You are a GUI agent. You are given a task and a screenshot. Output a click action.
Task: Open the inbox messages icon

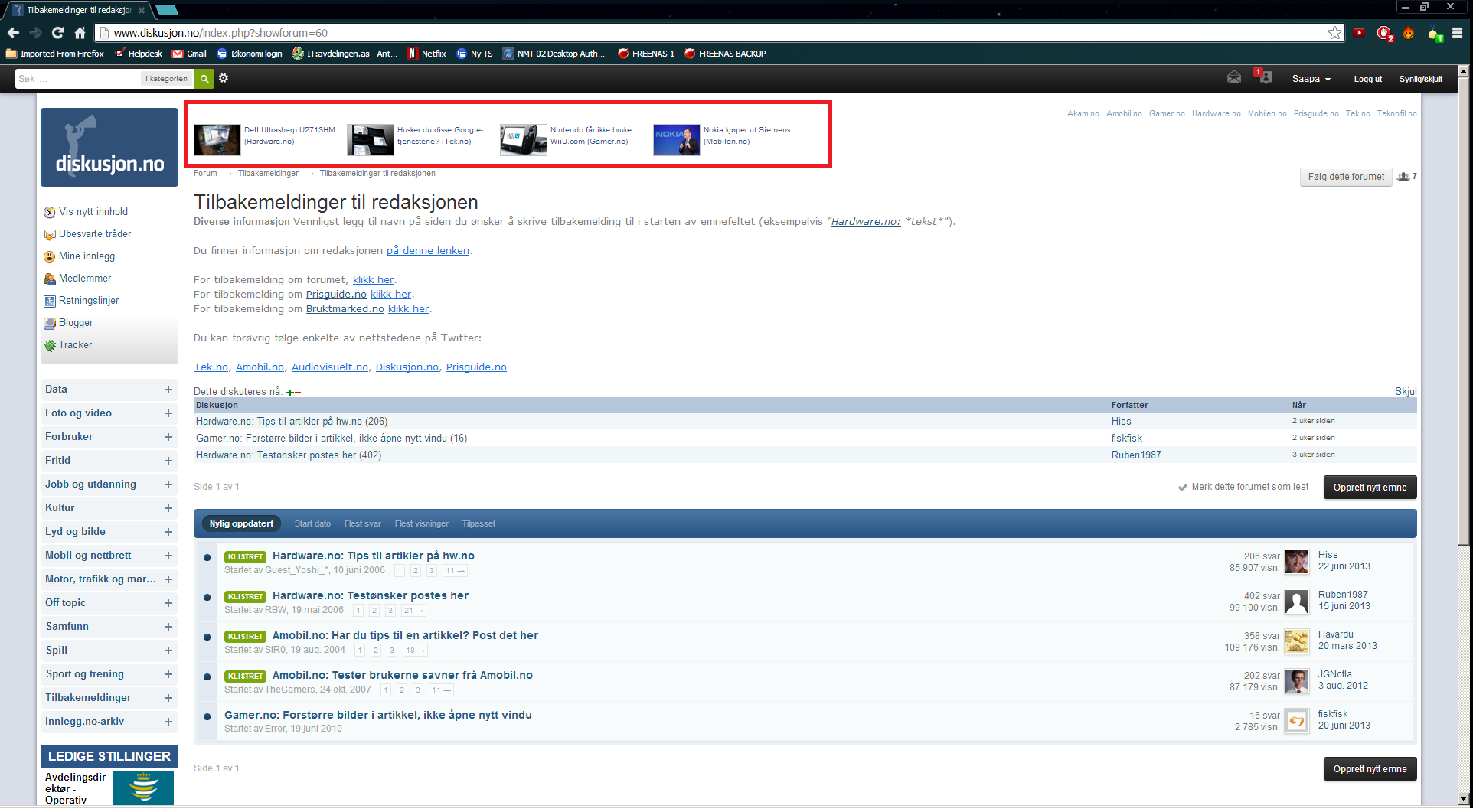[1234, 77]
